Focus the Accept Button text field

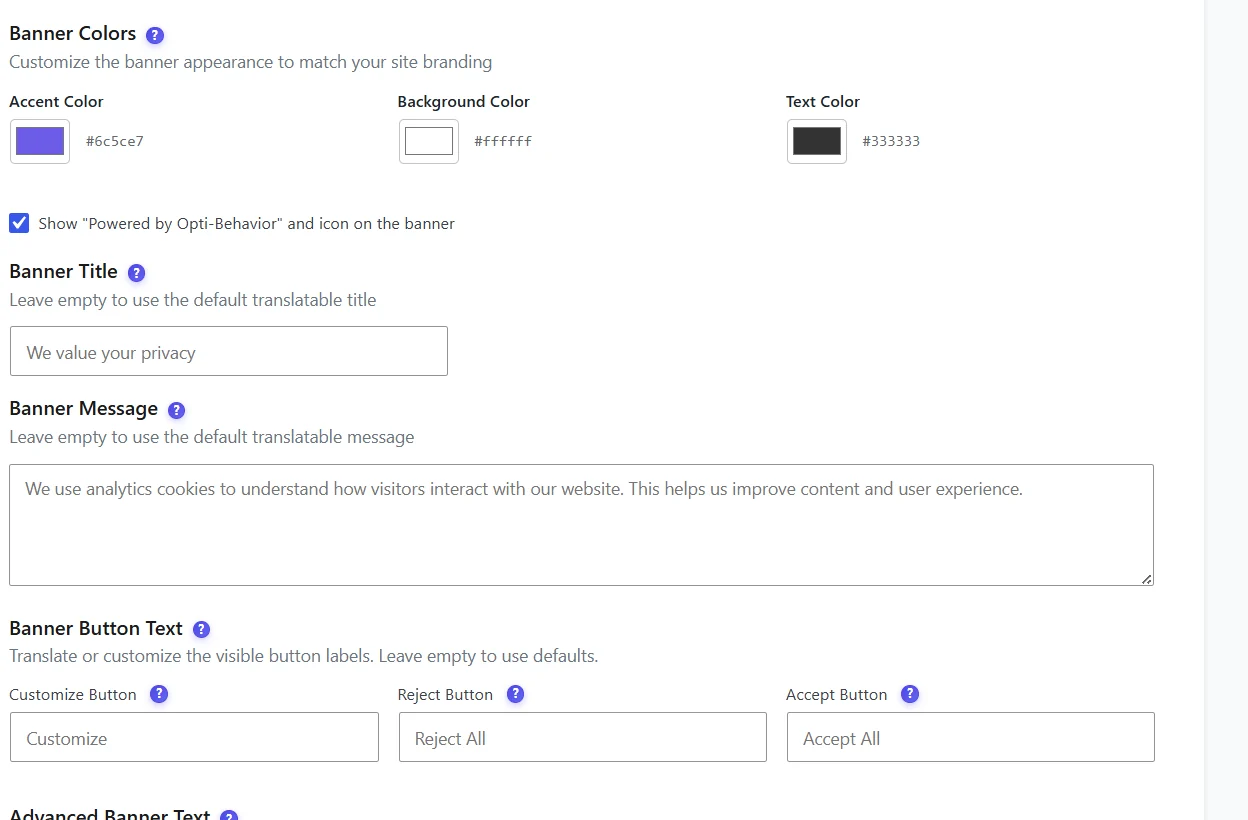[x=971, y=737]
